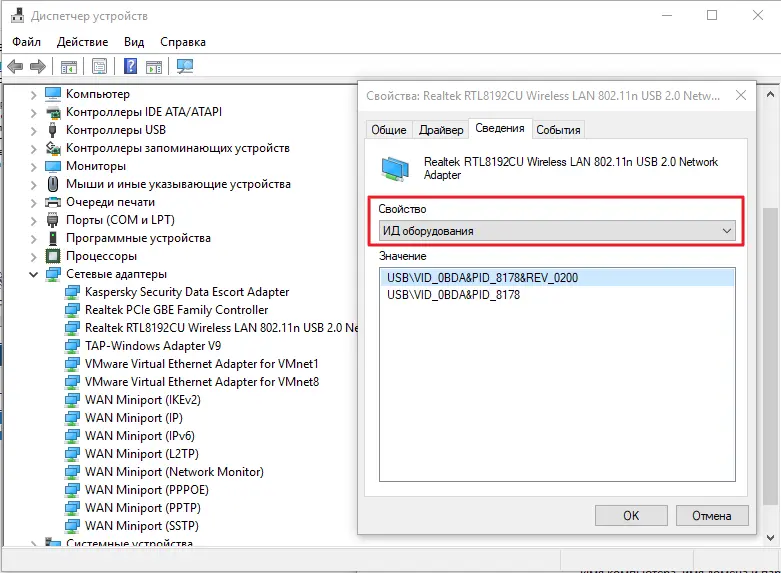Select VMware Virtual Ethernet Adapter for VMnet8
This screenshot has height=573, width=781.
[202, 382]
